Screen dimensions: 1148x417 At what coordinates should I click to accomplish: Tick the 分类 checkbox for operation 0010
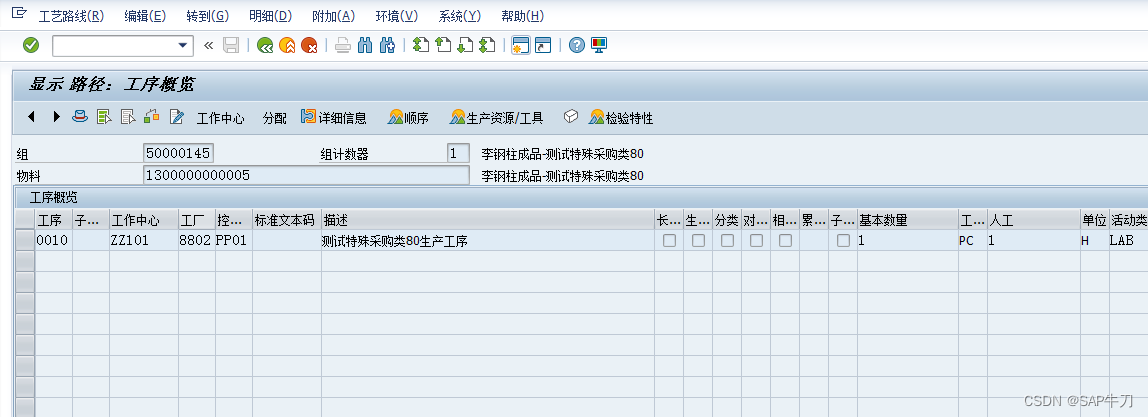pyautogui.click(x=727, y=241)
